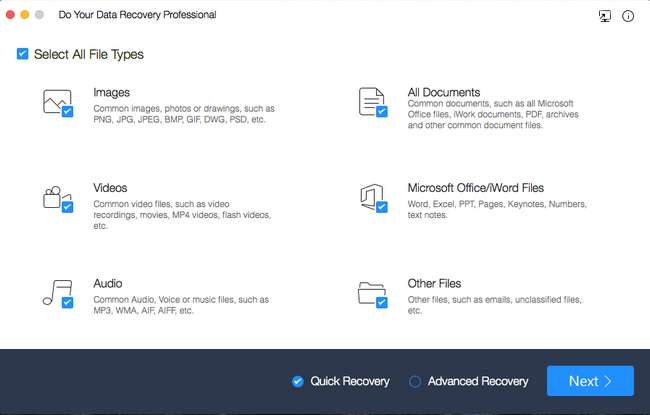This screenshot has width=650, height=415.
Task: Click the Other Files heading
Action: click(434, 284)
